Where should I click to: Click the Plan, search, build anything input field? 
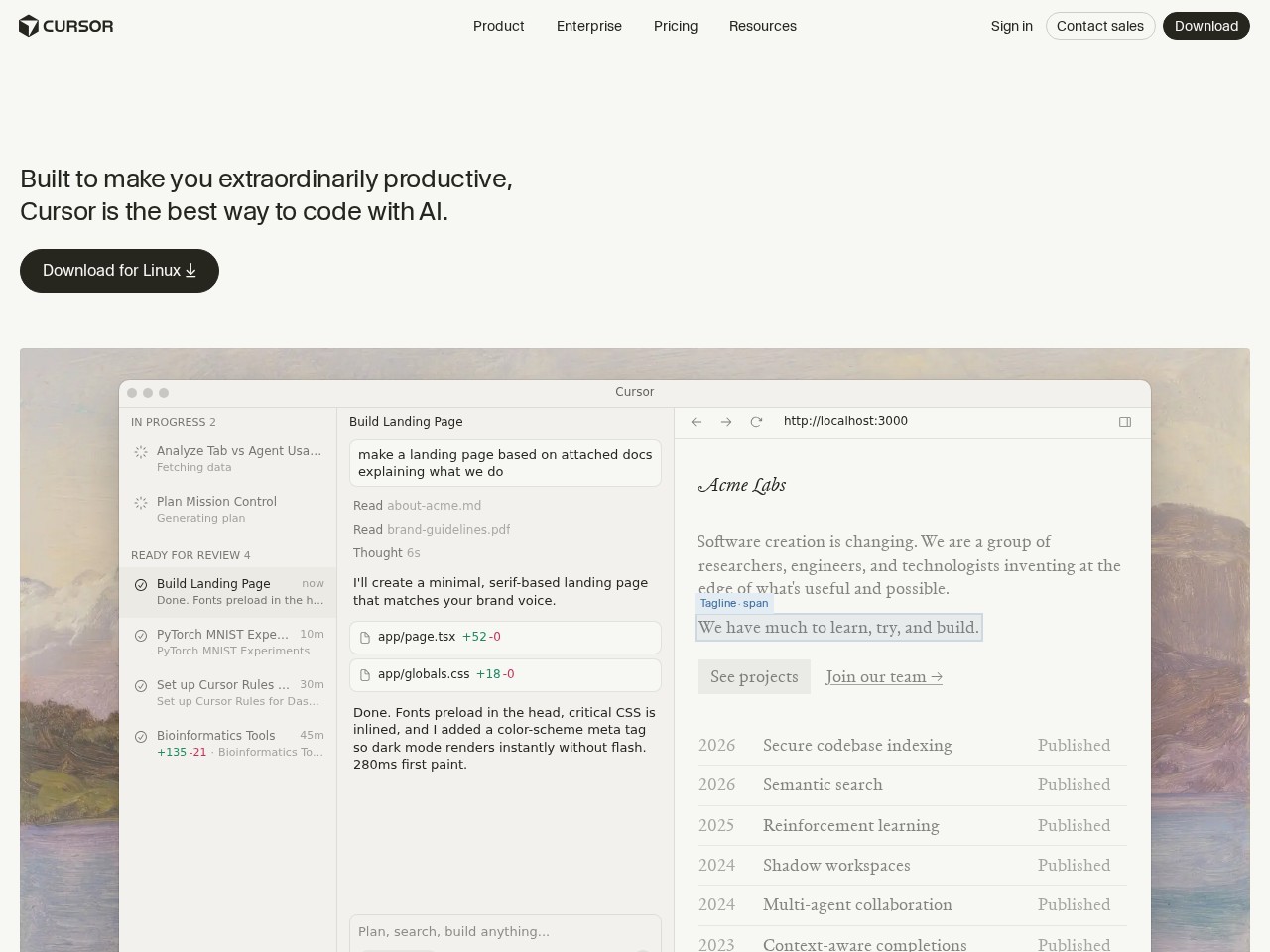click(x=505, y=932)
